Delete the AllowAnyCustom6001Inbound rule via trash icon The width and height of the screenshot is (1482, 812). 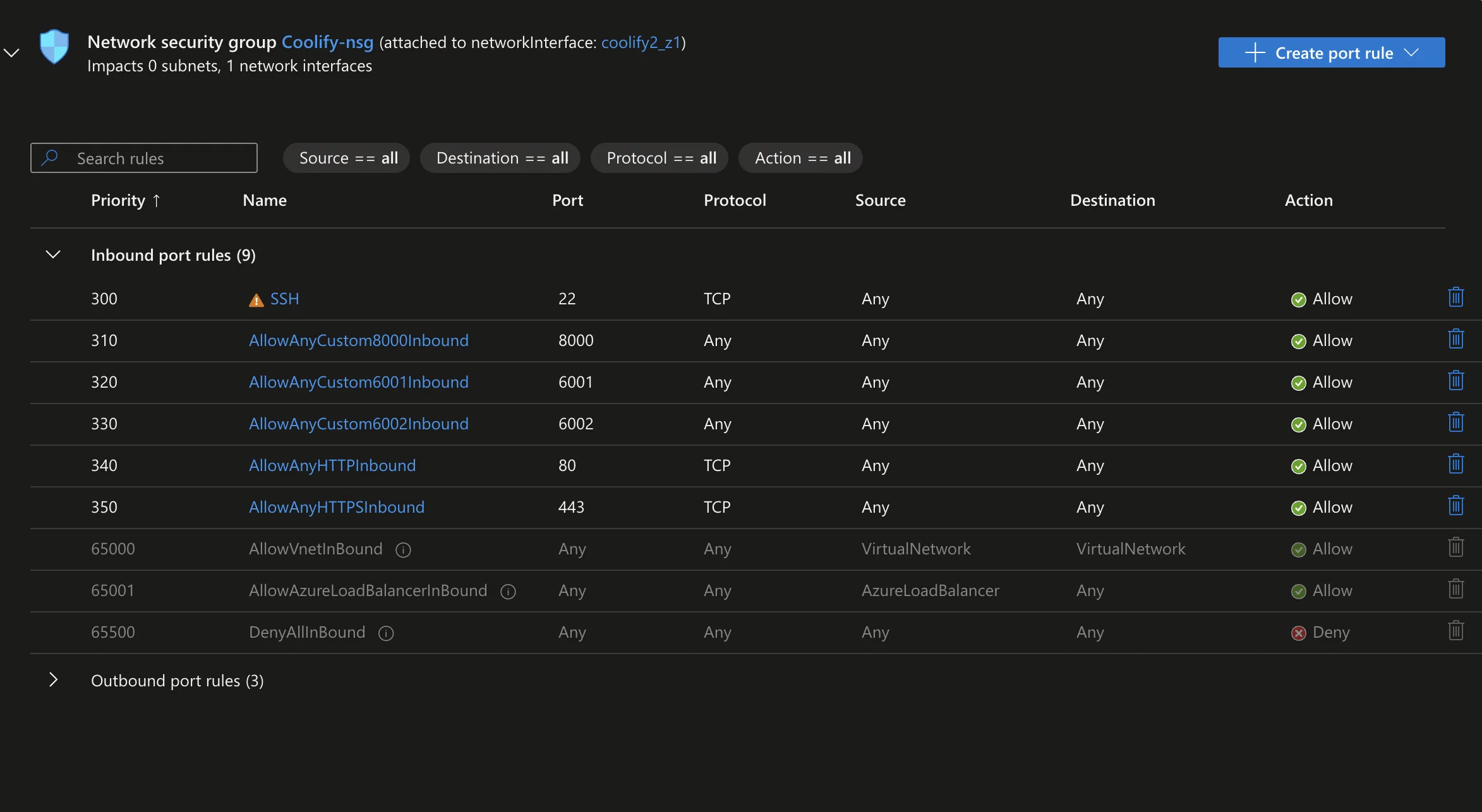click(1455, 381)
